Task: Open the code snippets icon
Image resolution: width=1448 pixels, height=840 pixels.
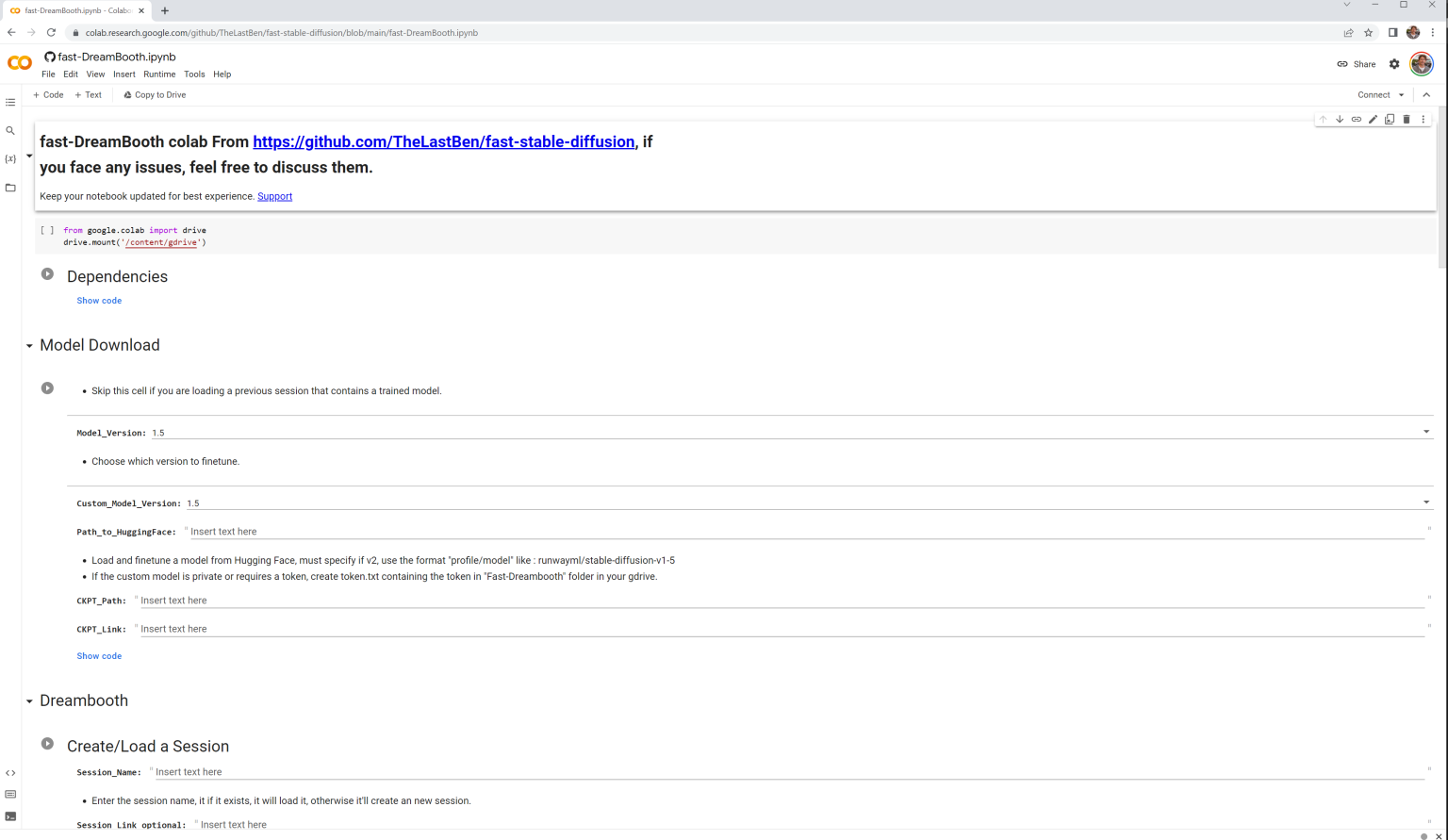Action: [x=10, y=773]
